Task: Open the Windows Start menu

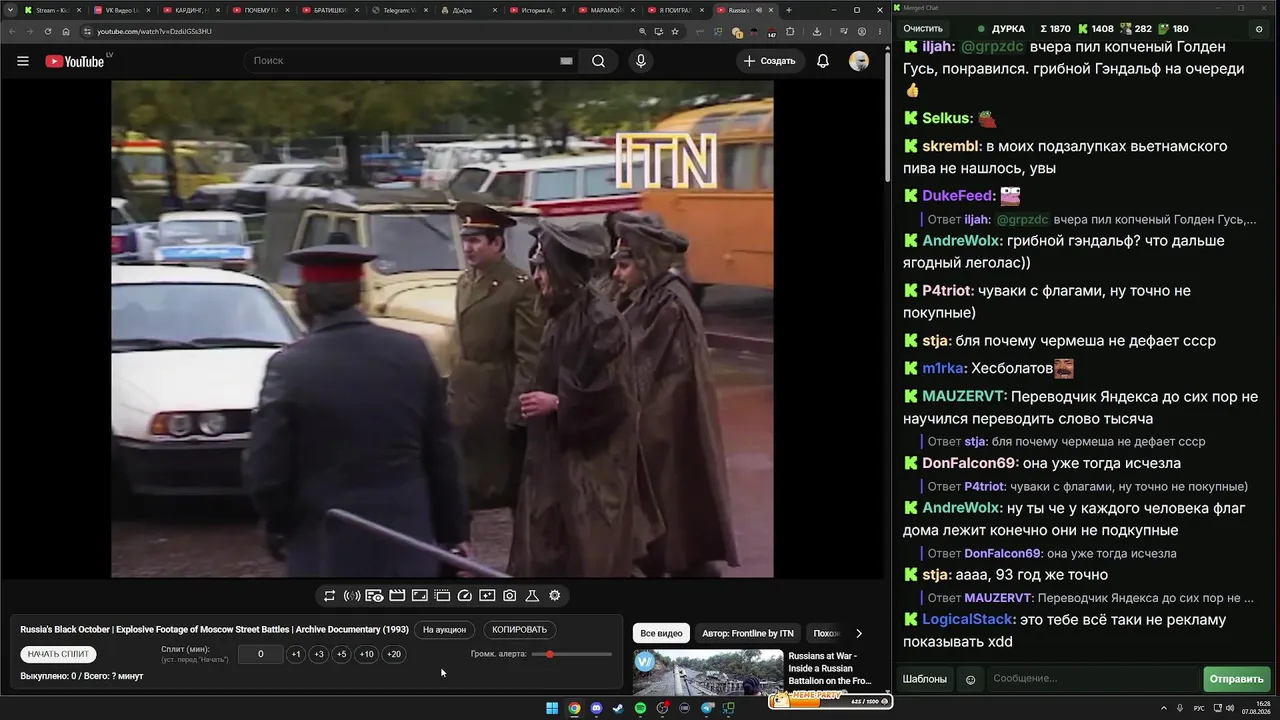Action: tap(551, 708)
